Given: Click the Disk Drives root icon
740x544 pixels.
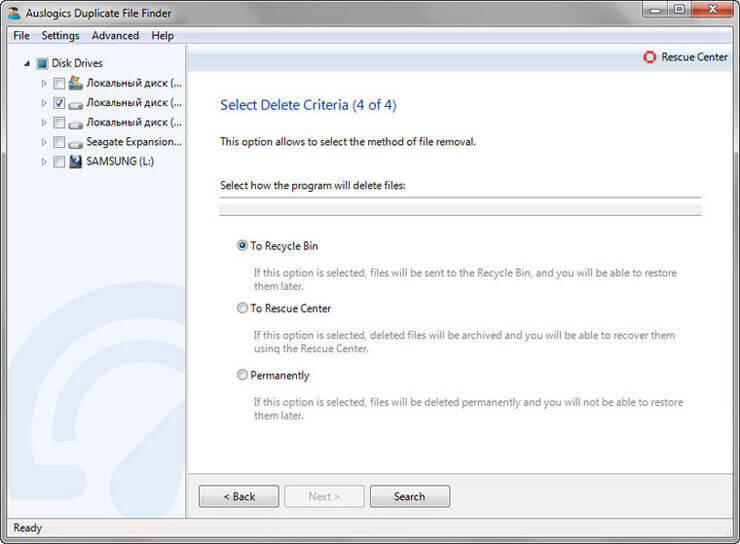Looking at the screenshot, I should tap(42, 63).
